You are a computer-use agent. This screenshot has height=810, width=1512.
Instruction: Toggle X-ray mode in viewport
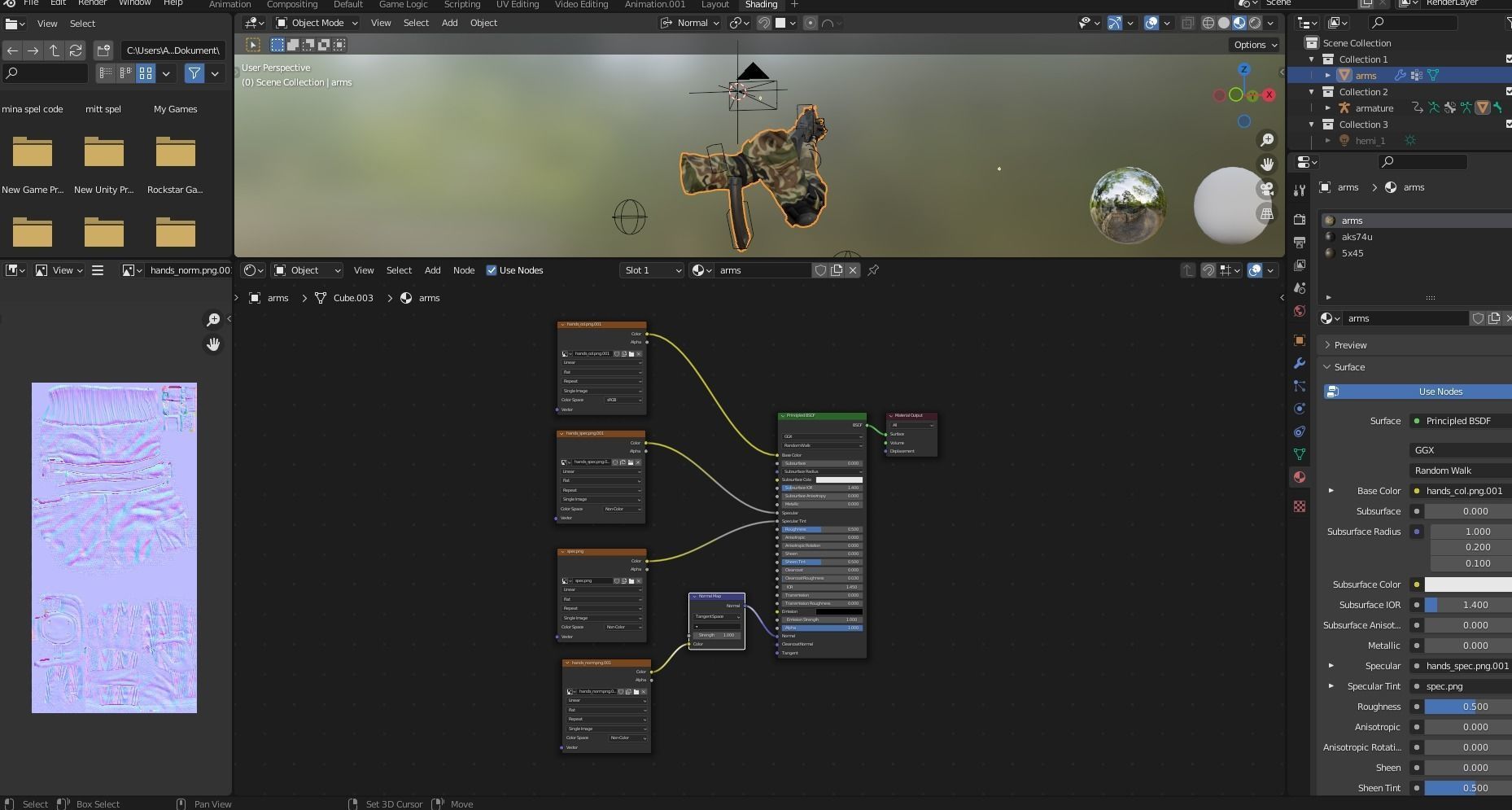pos(1188,23)
